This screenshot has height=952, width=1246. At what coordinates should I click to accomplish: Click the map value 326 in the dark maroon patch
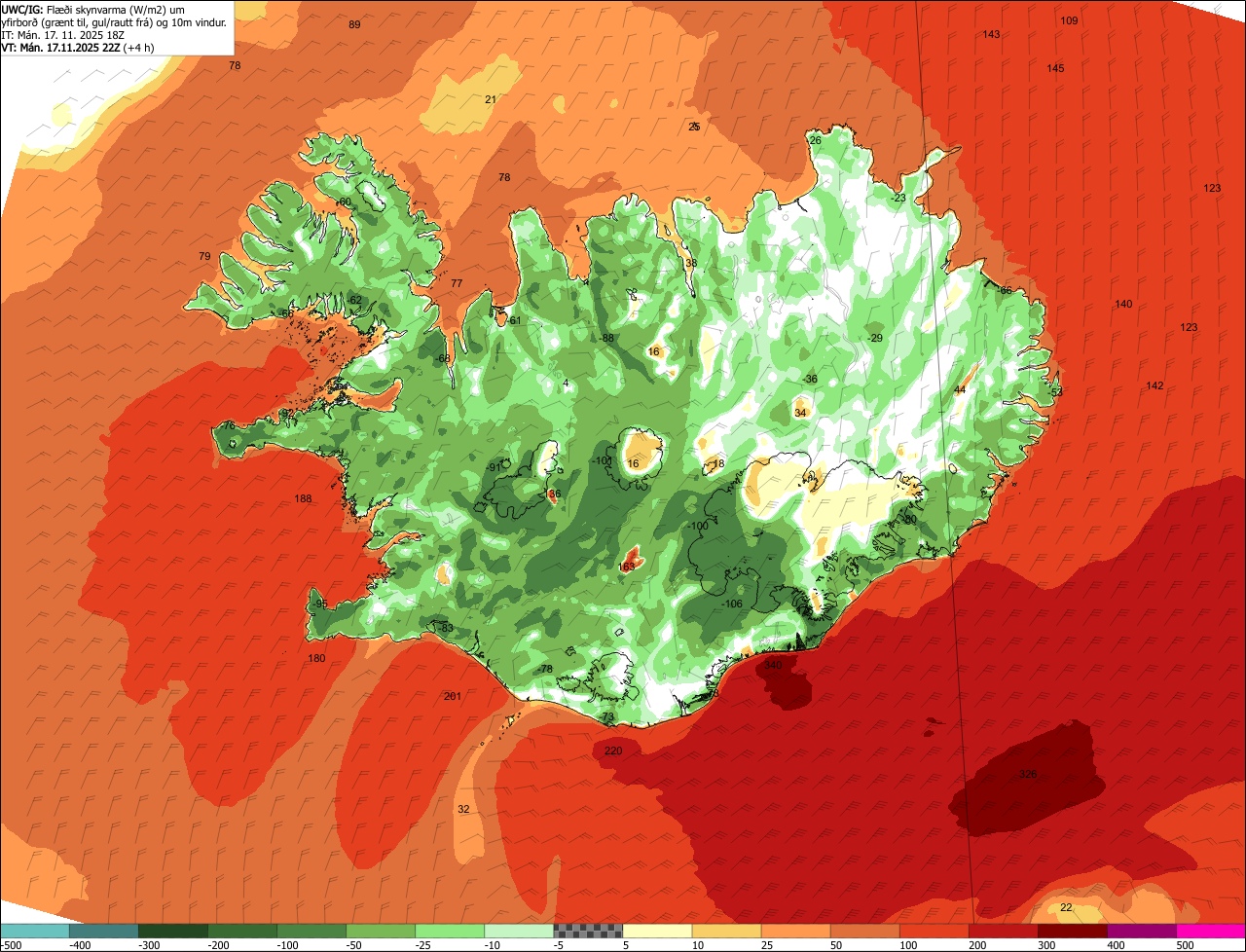1028,774
